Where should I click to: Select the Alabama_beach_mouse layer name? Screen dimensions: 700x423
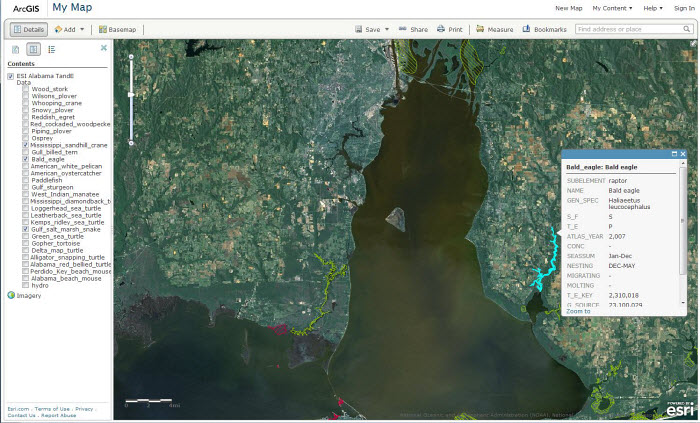pos(66,278)
